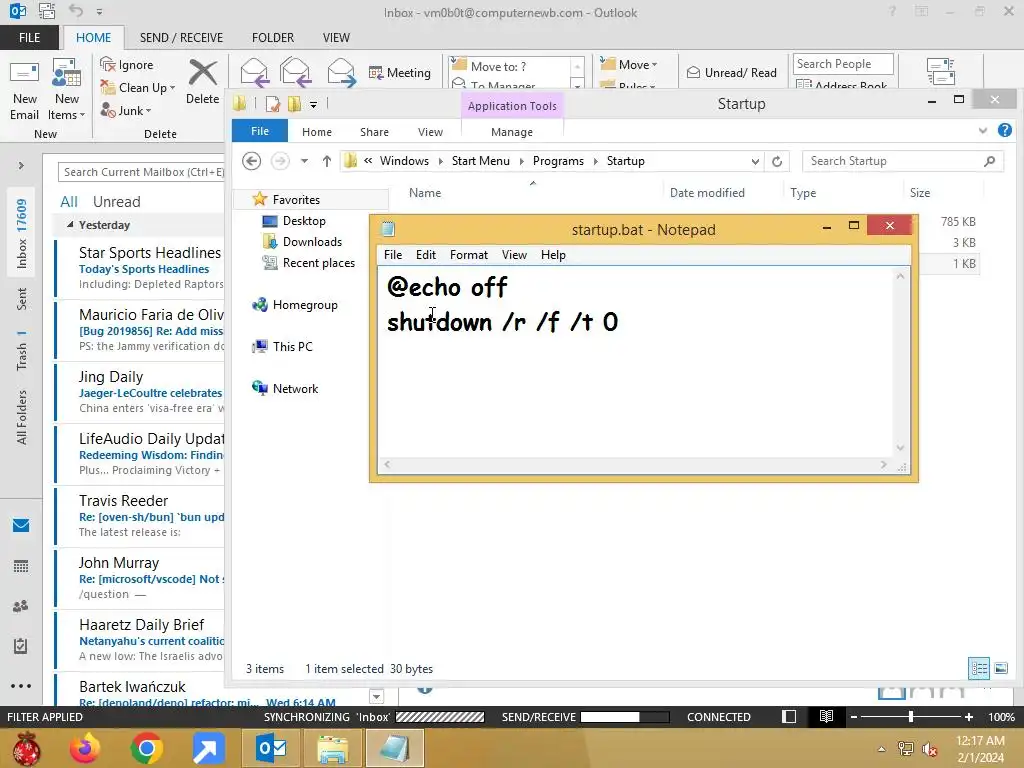This screenshot has height=768, width=1024.
Task: Open Notepad Edit menu
Action: [x=426, y=255]
